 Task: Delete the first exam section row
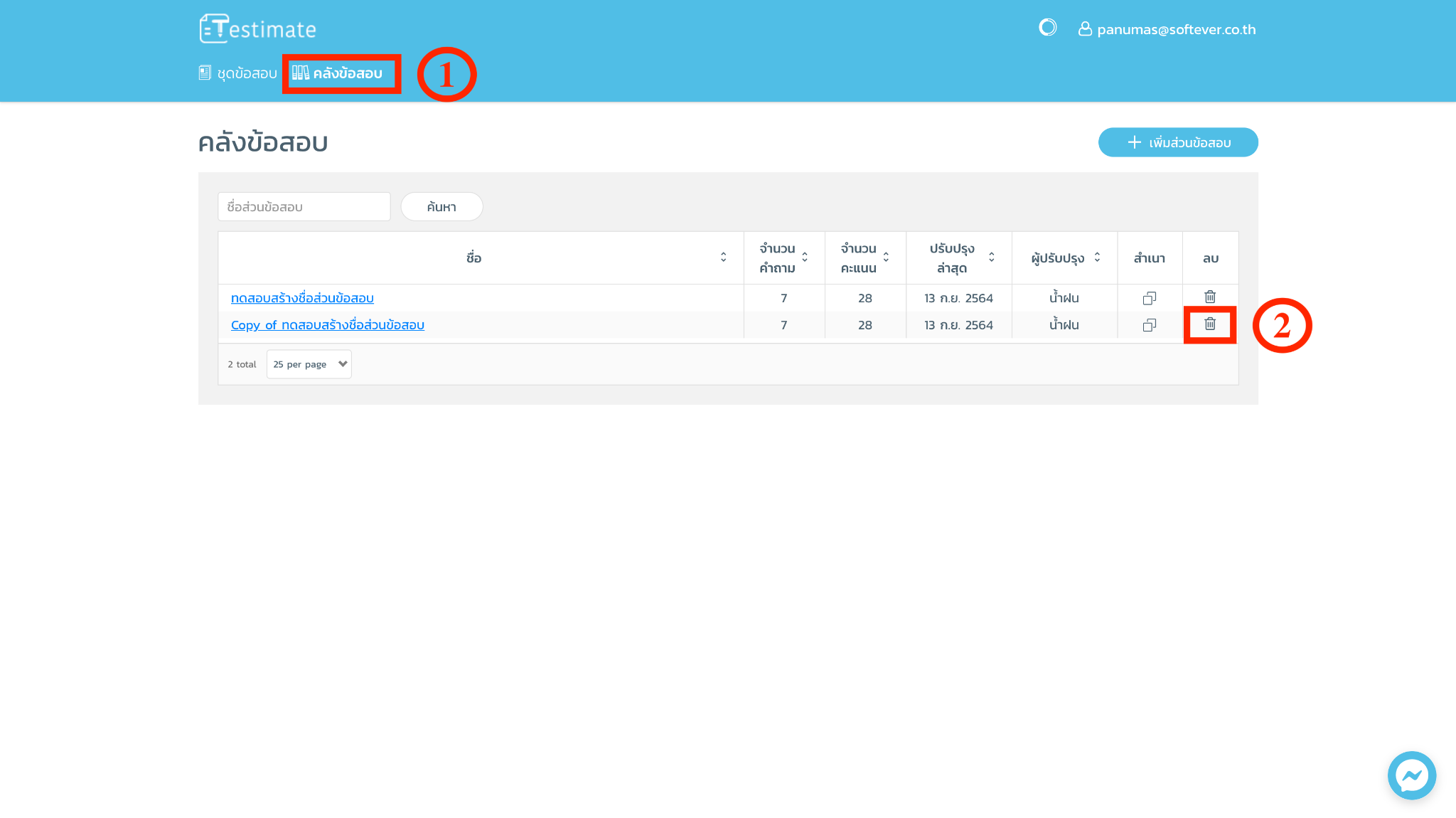pos(1209,297)
